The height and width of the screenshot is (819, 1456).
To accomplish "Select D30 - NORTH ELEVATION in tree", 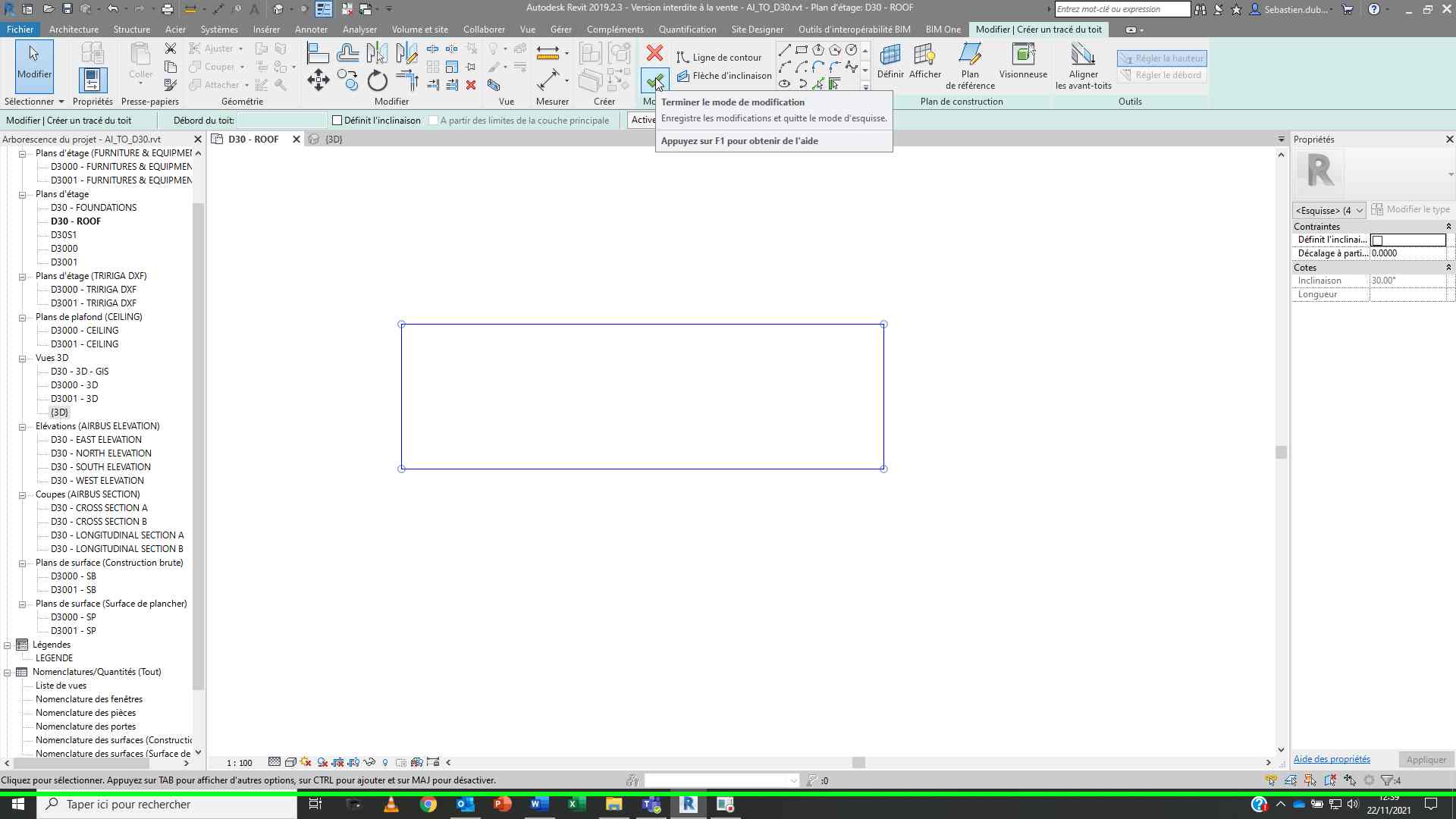I will [x=101, y=453].
